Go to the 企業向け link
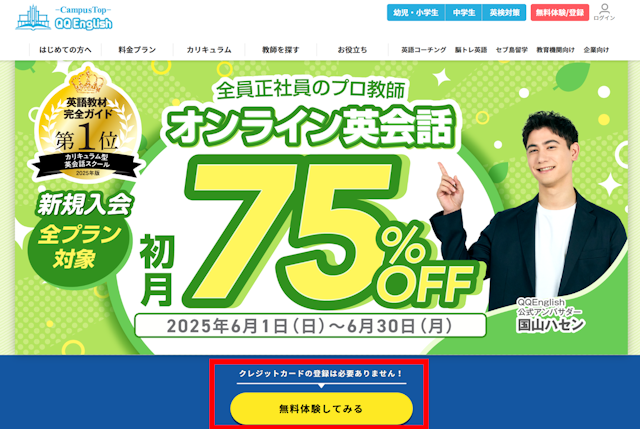 [596, 50]
